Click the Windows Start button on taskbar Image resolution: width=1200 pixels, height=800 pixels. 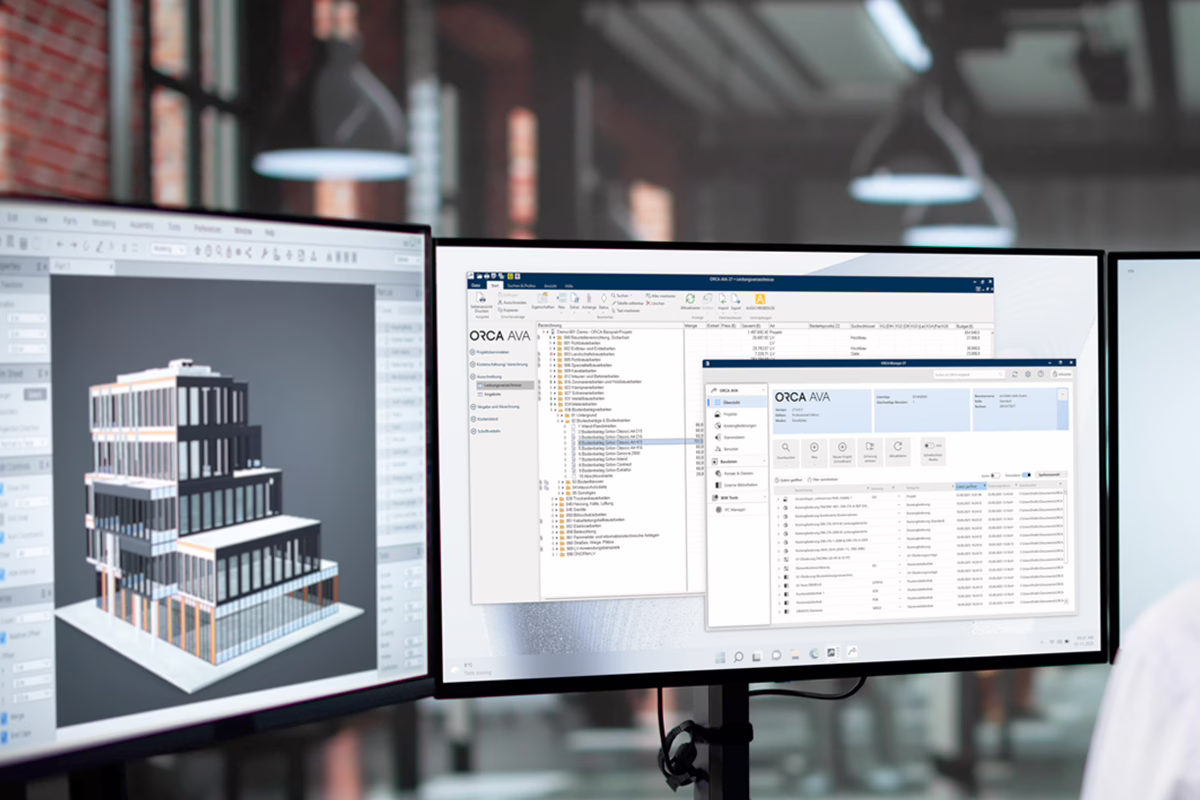click(x=718, y=656)
